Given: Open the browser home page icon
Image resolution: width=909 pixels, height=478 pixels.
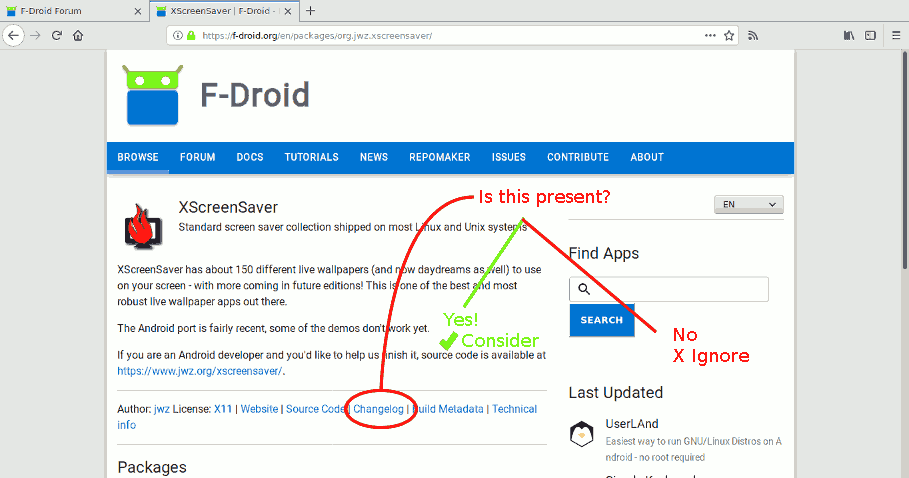Looking at the screenshot, I should click(x=78, y=35).
